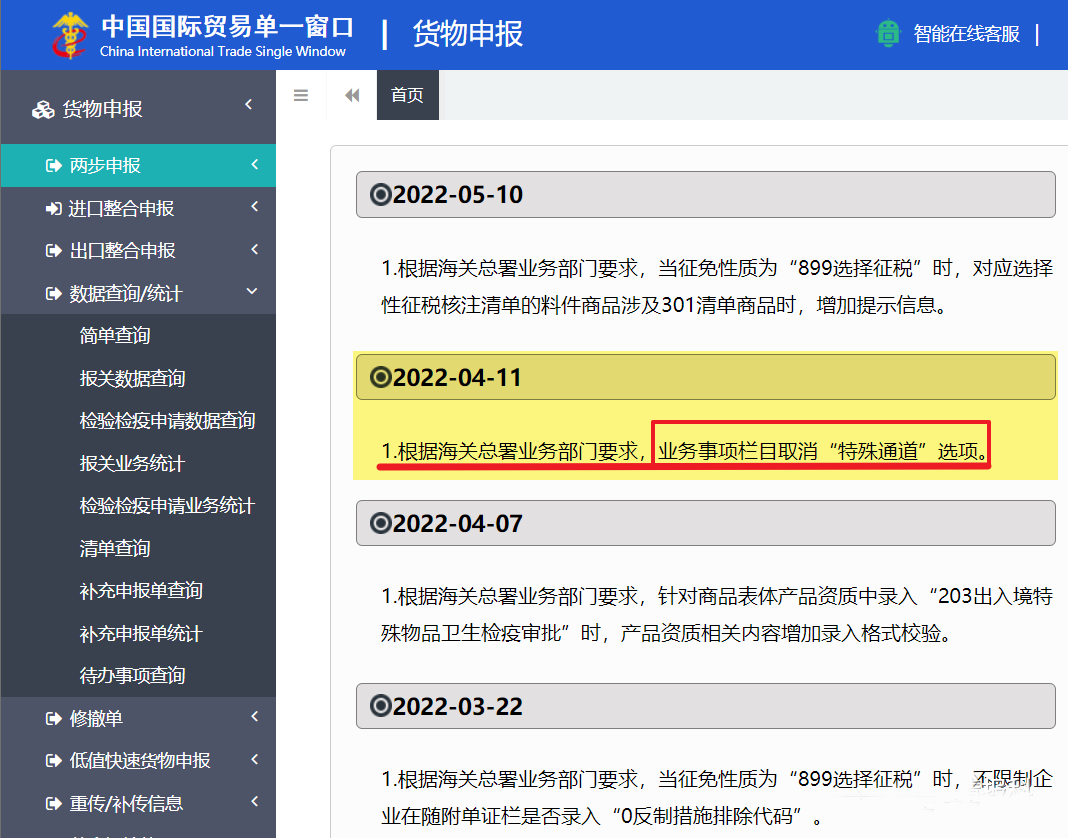The image size is (1068, 838).
Task: Switch to the 首页 tab
Action: tap(407, 96)
